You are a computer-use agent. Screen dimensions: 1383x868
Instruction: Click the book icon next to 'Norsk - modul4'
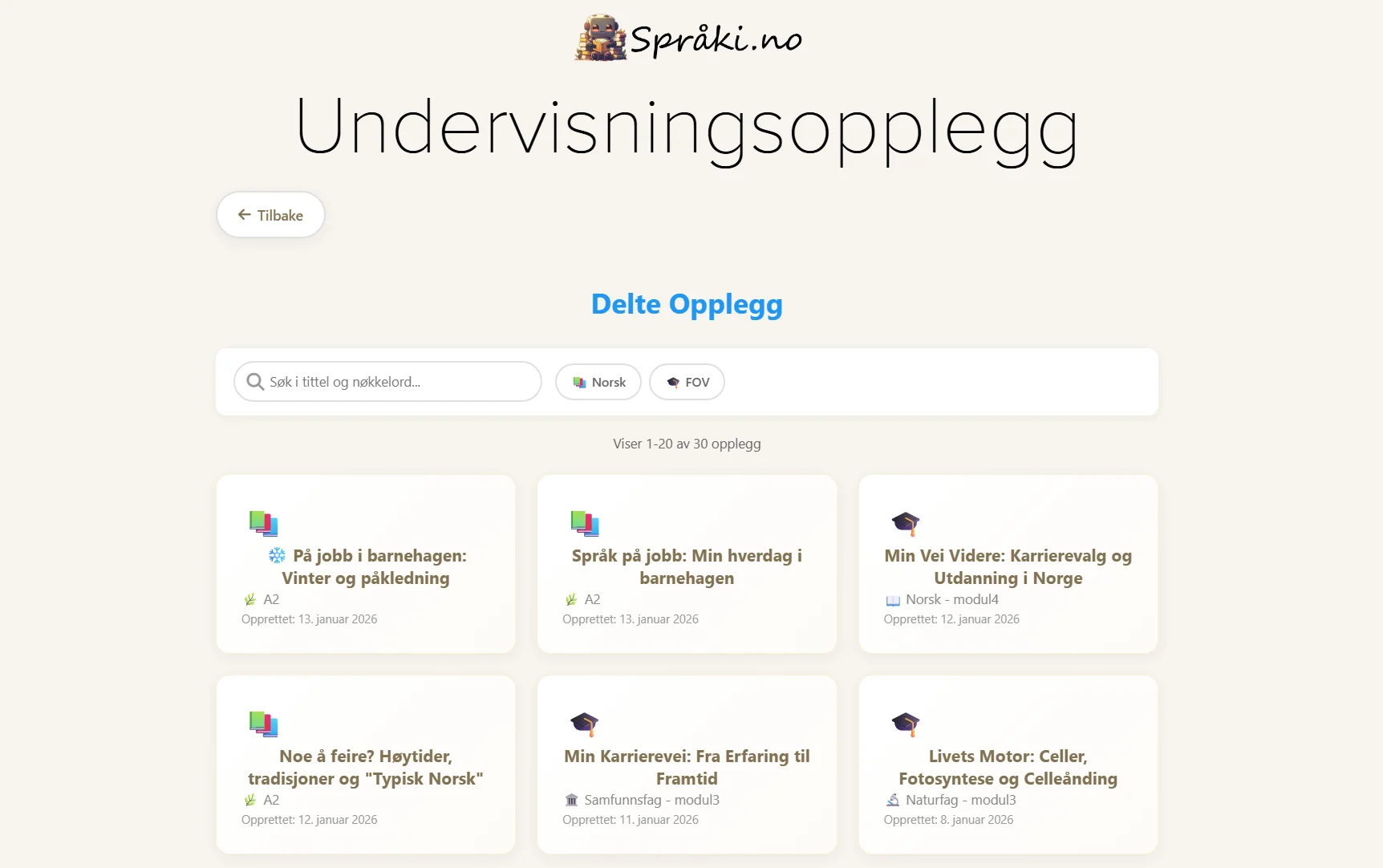[x=894, y=599]
